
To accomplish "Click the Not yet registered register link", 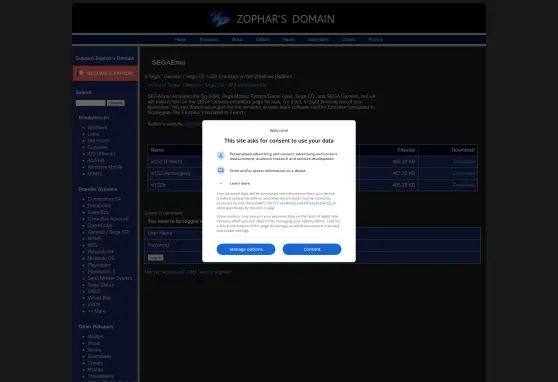I will pos(188,272).
